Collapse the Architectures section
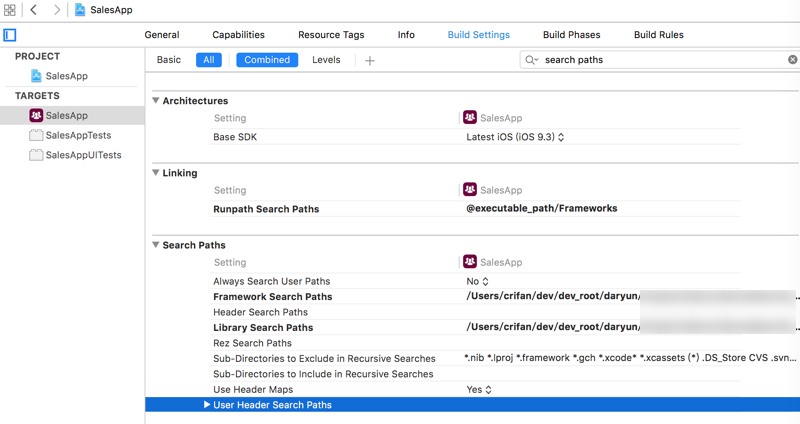 [x=156, y=101]
